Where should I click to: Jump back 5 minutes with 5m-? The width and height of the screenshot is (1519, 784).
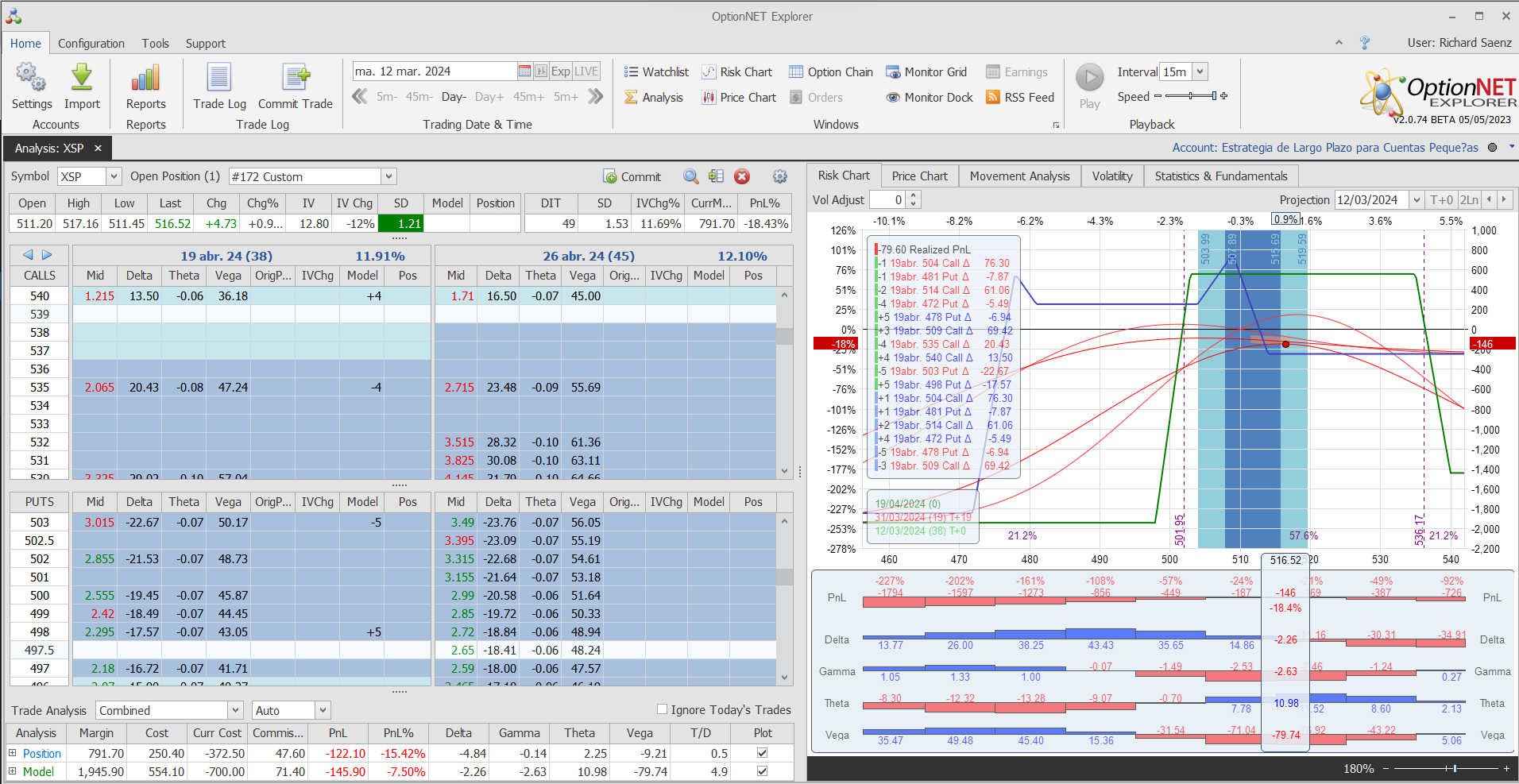pyautogui.click(x=387, y=97)
